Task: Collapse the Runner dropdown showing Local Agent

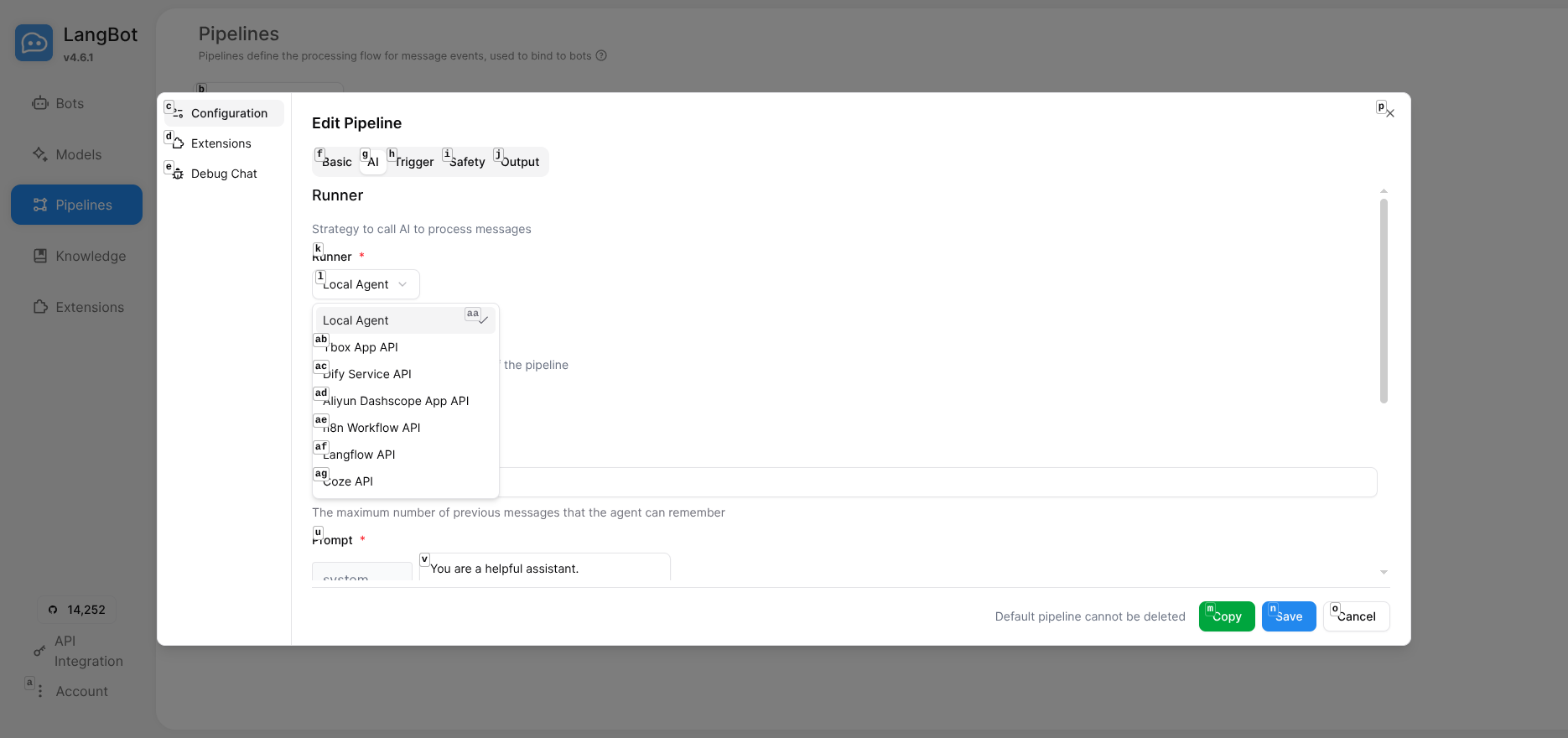Action: pyautogui.click(x=366, y=284)
